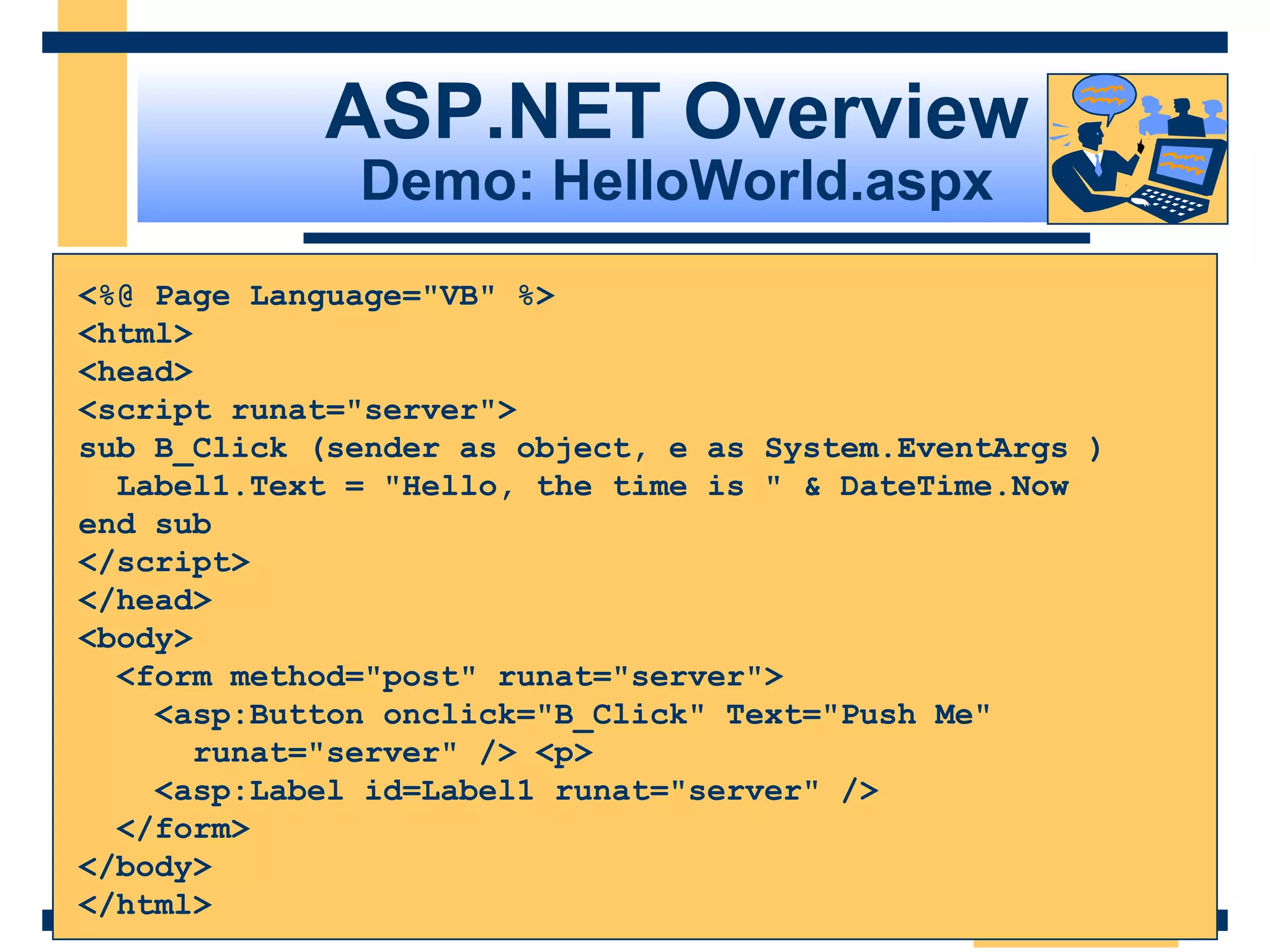Click the opening '<body>' tag line
1270x952 pixels.
coord(135,639)
